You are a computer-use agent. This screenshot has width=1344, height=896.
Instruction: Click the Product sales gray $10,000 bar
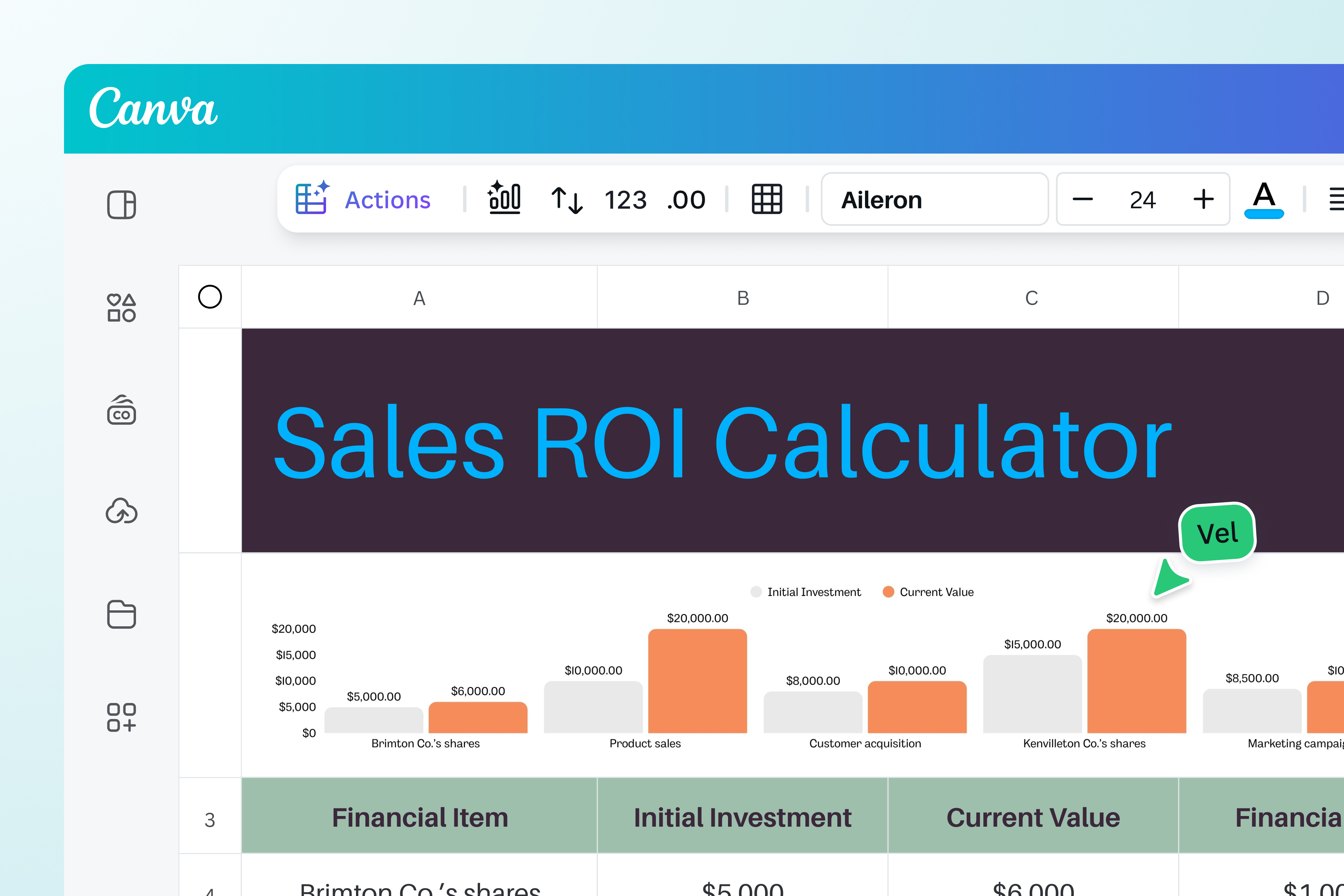pos(593,707)
